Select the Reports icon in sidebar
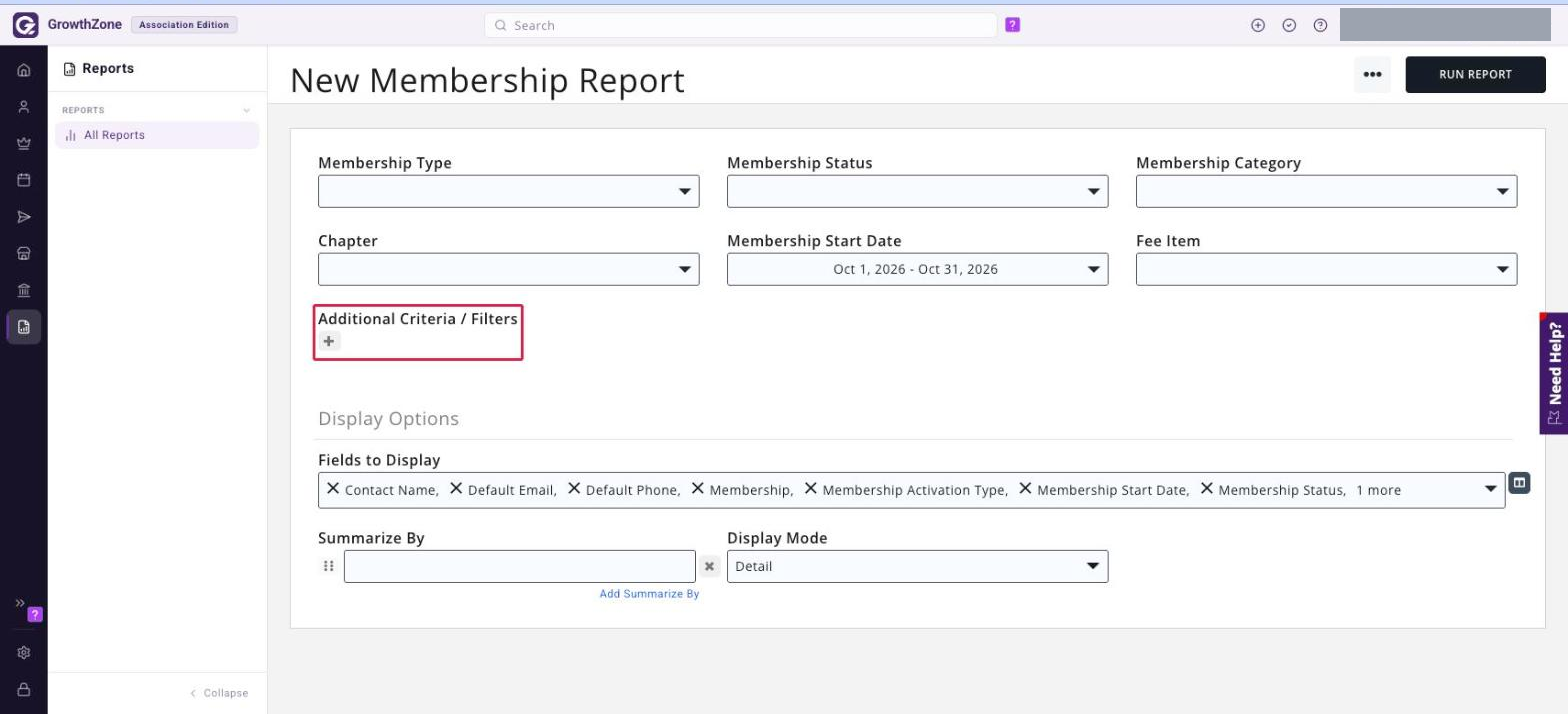The image size is (1568, 714). (24, 327)
